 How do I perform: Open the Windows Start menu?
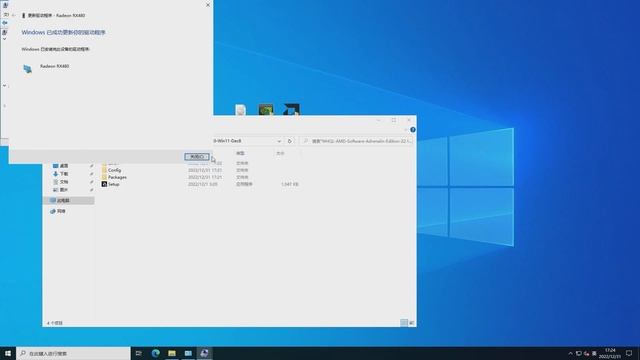click(x=8, y=353)
